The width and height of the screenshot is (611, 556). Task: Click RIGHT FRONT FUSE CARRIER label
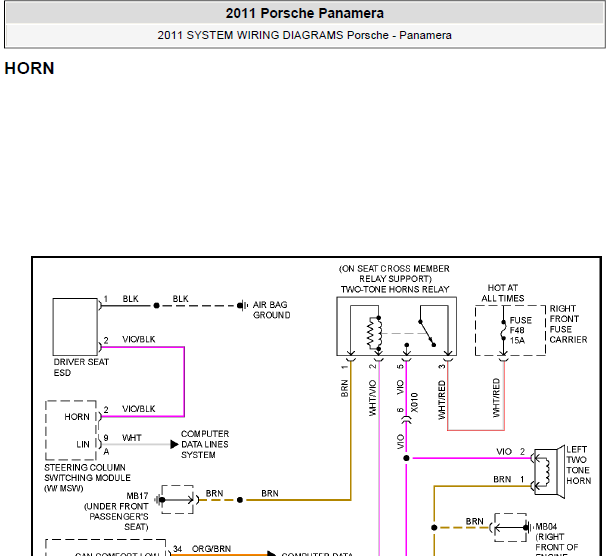pyautogui.click(x=568, y=324)
